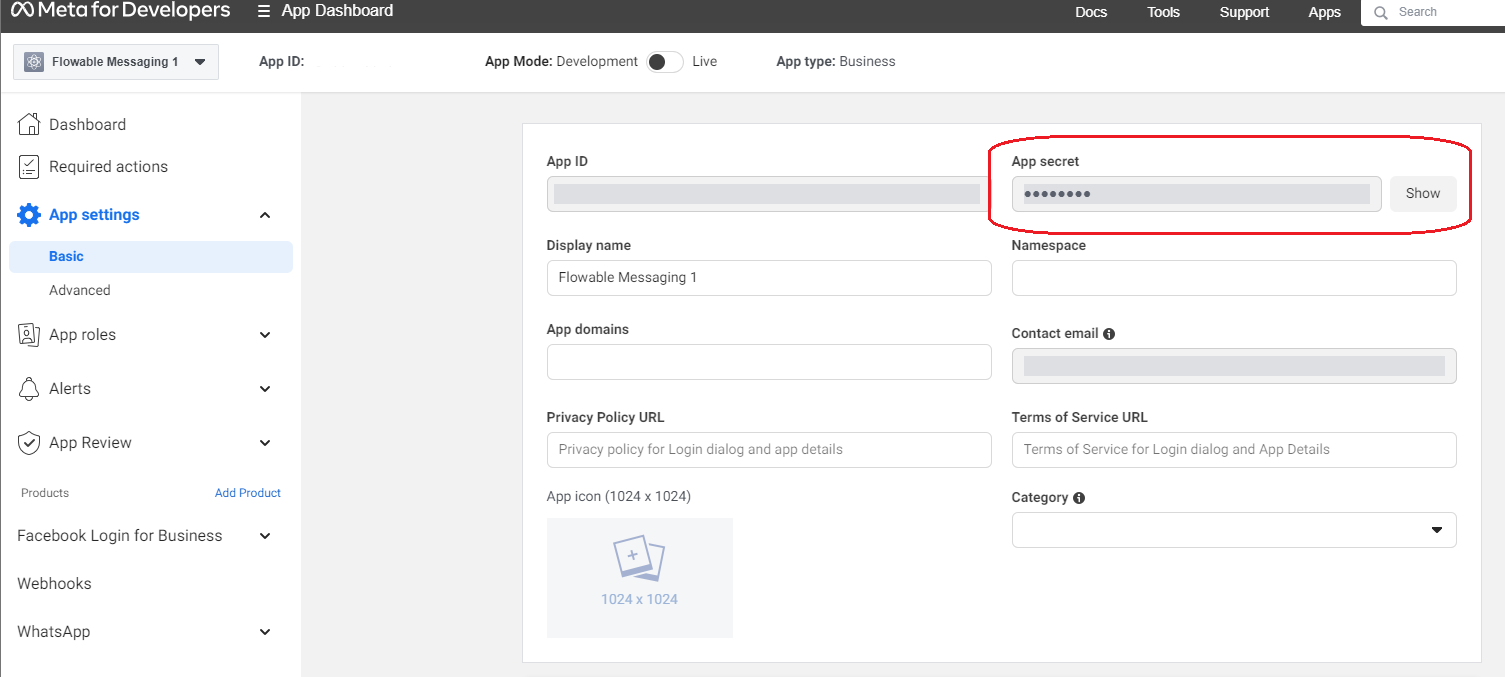Show the hidden App secret
1505x677 pixels.
(x=1423, y=193)
